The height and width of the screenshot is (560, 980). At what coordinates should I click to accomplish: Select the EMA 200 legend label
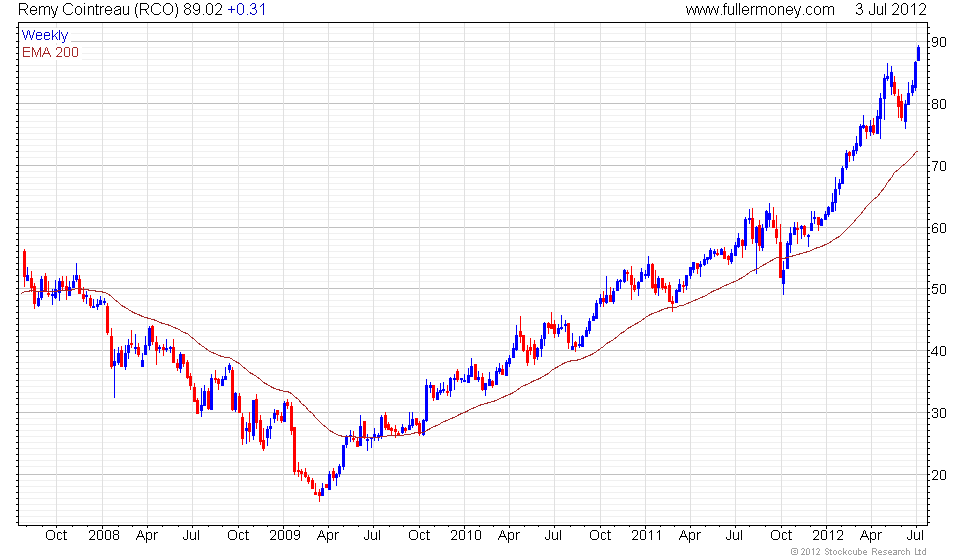tap(50, 52)
